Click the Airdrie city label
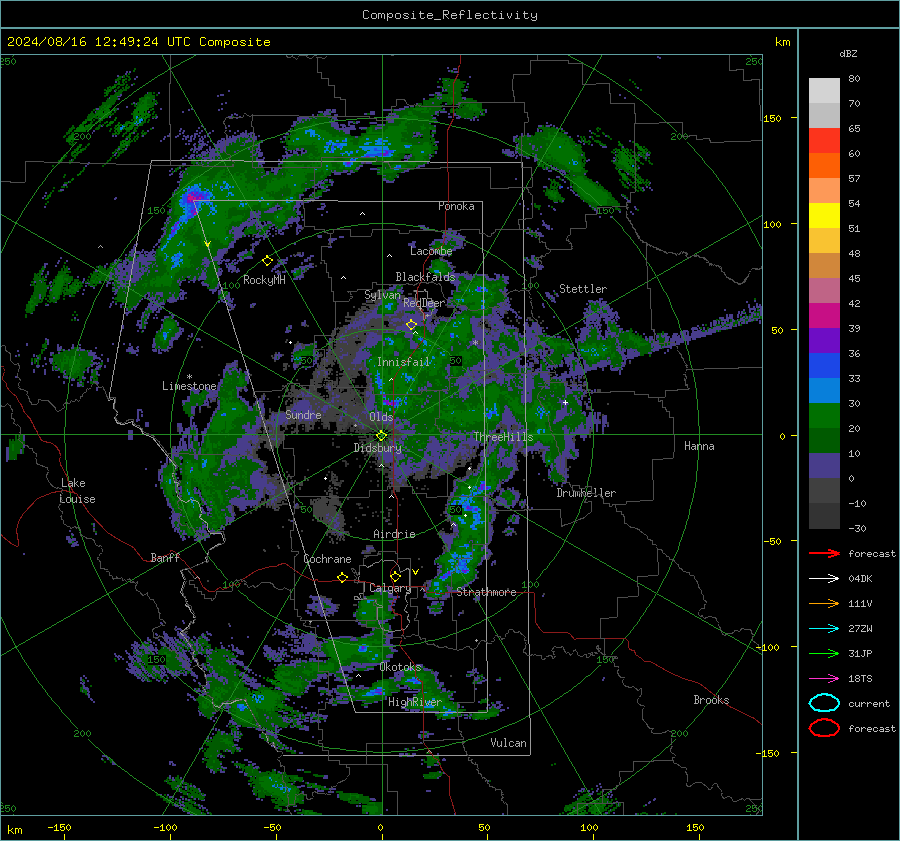The width and height of the screenshot is (900, 841). pyautogui.click(x=394, y=534)
